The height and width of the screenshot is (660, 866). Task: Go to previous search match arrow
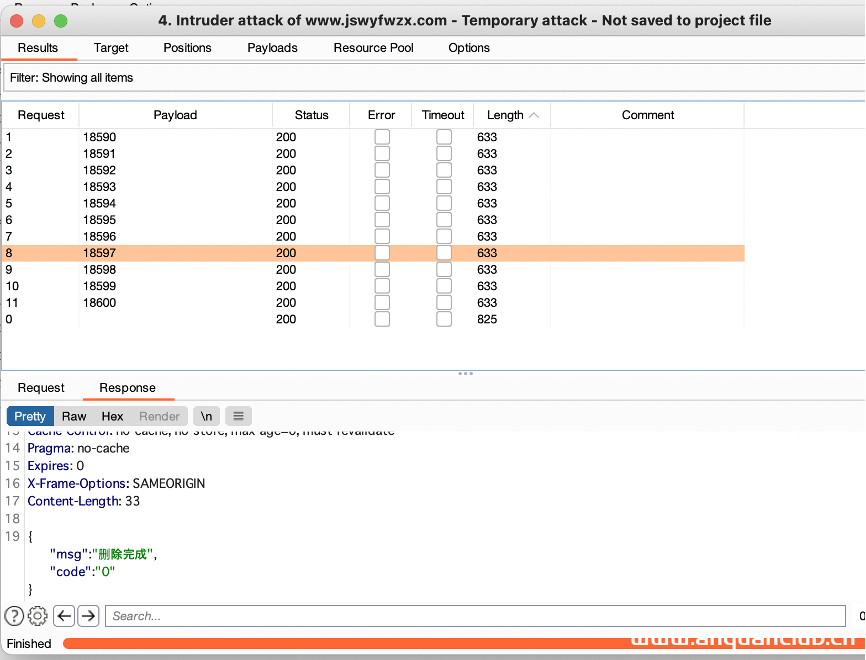(x=64, y=615)
